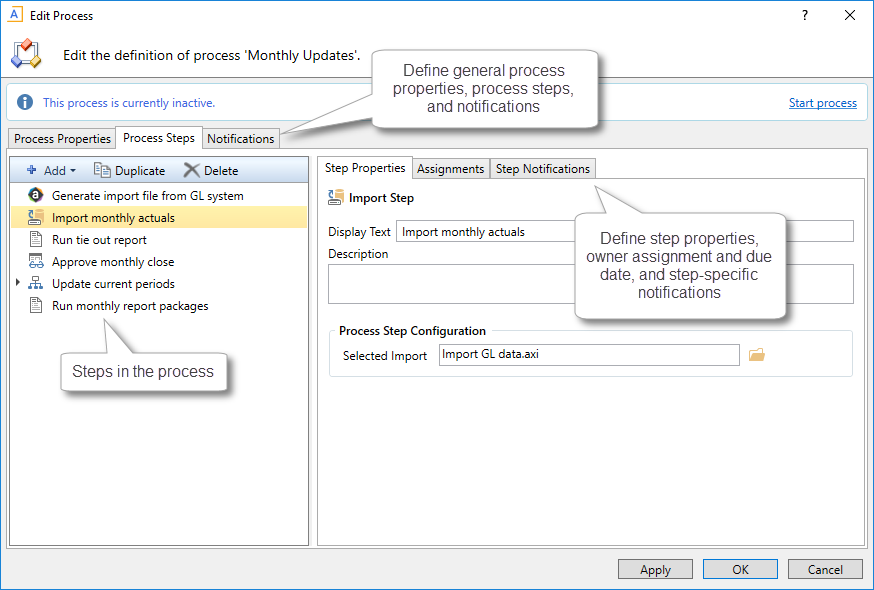Viewport: 874px width, 590px height.
Task: Expand the Update current periods step
Action: (x=18, y=284)
